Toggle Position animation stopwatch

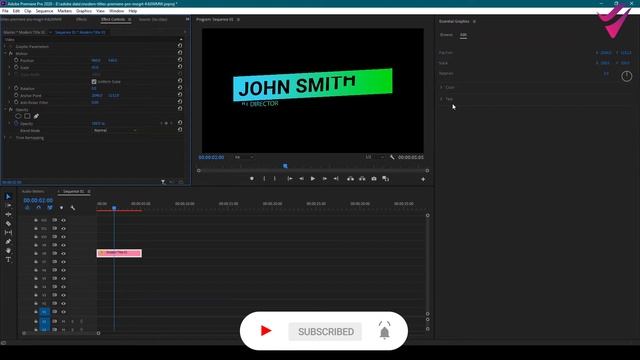[x=16, y=60]
